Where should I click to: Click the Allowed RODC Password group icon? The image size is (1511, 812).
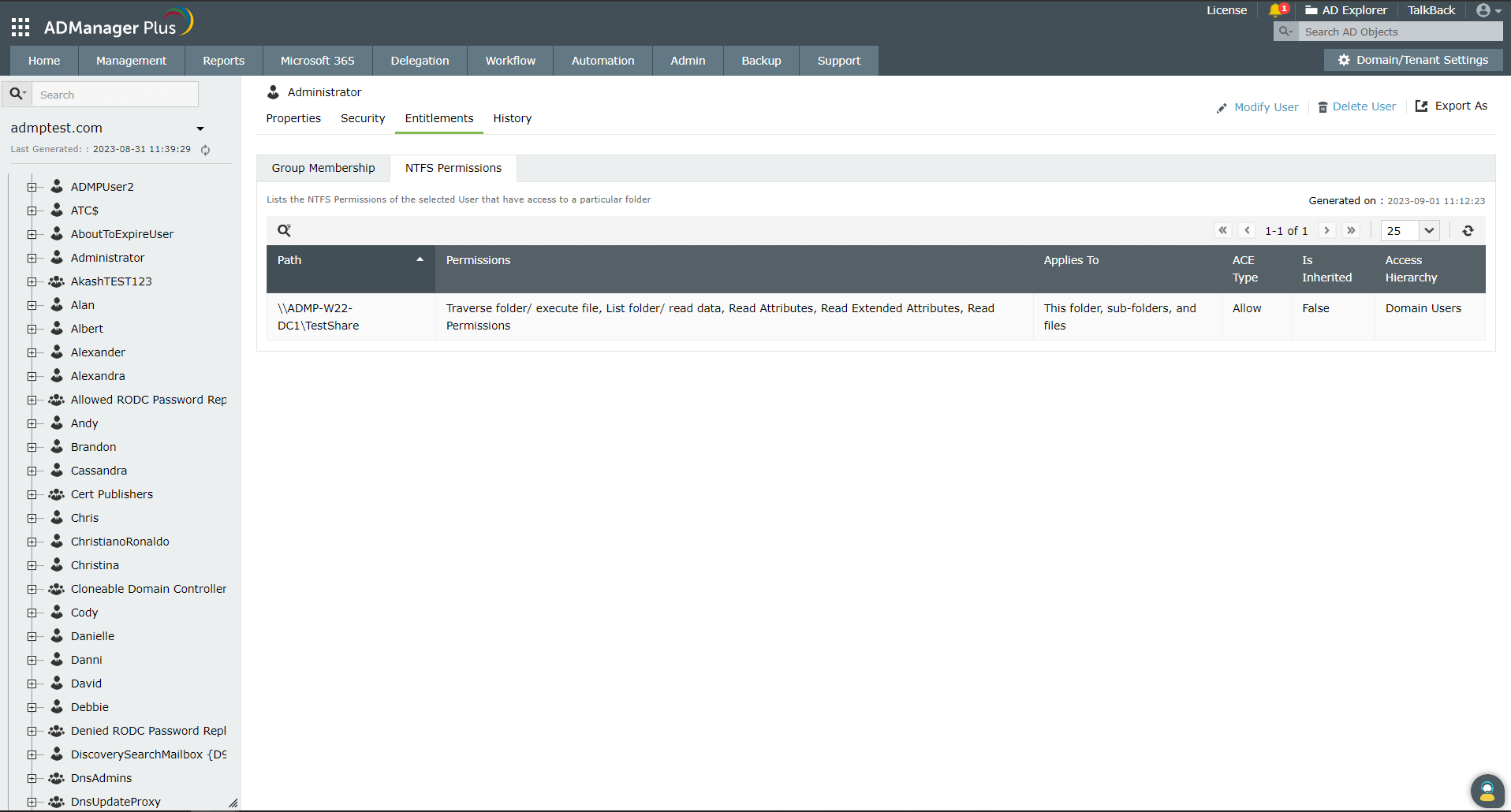[56, 399]
